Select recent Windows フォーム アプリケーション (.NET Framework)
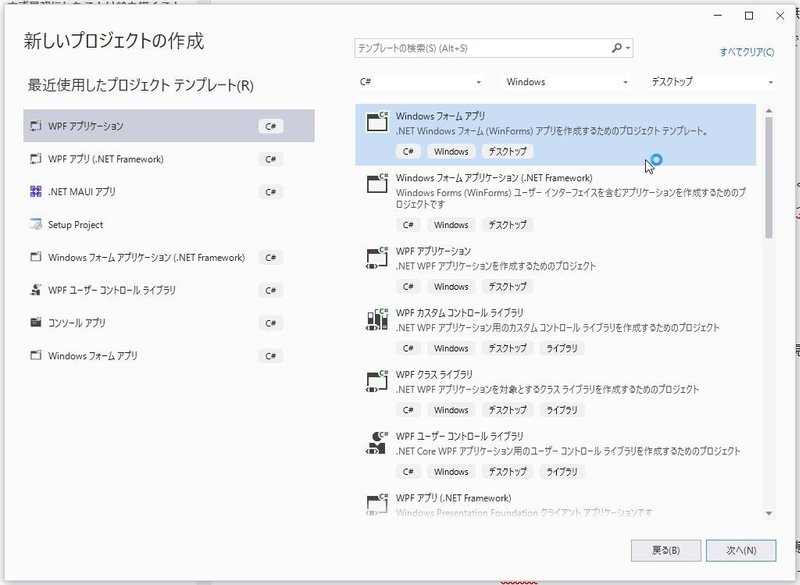Screen dimensions: 800x585 coord(169,257)
